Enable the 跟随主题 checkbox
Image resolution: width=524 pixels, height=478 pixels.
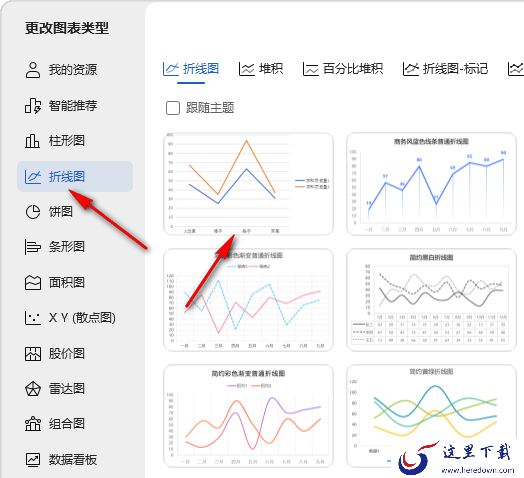pos(173,108)
